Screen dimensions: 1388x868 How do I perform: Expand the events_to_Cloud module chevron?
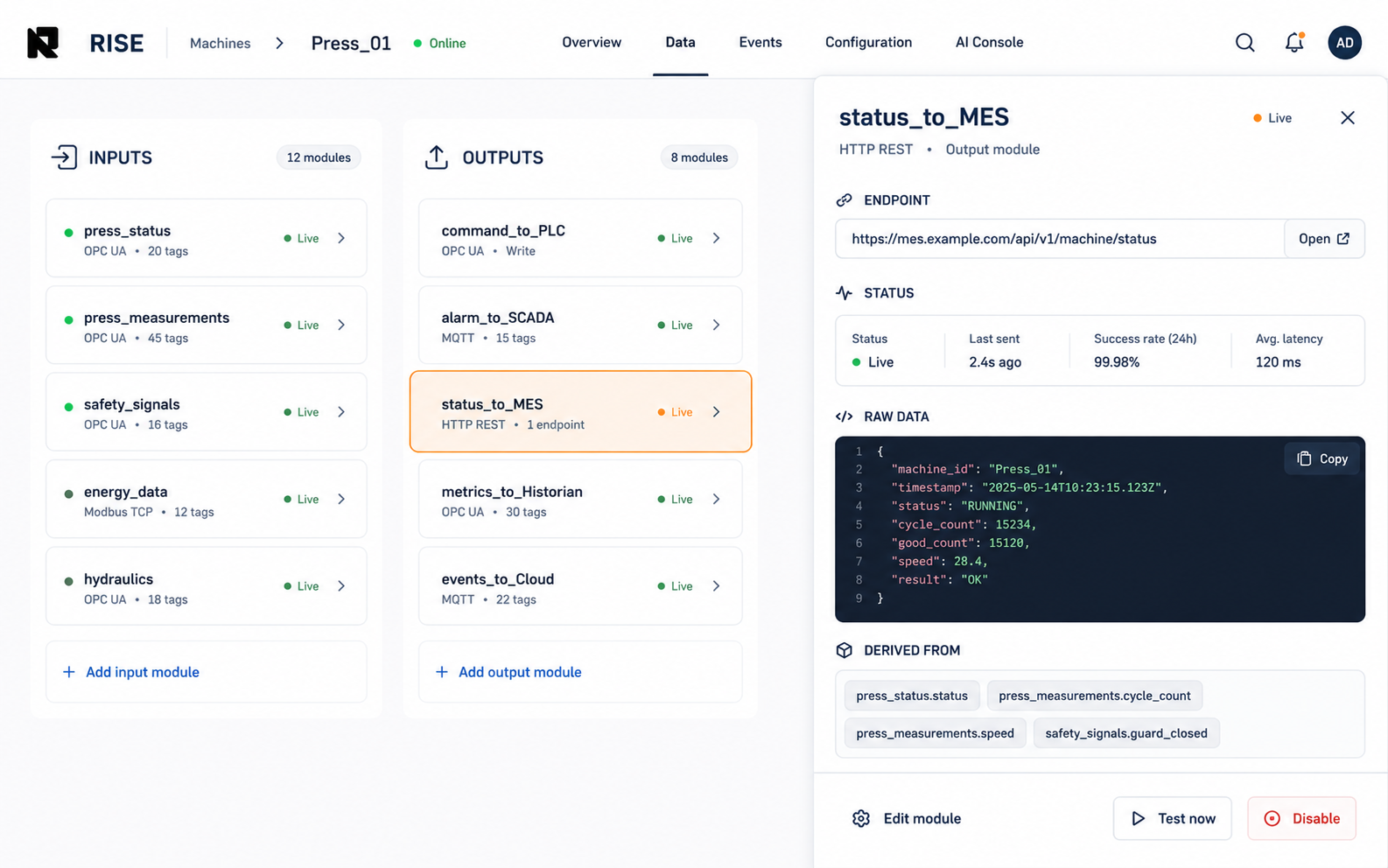click(717, 586)
